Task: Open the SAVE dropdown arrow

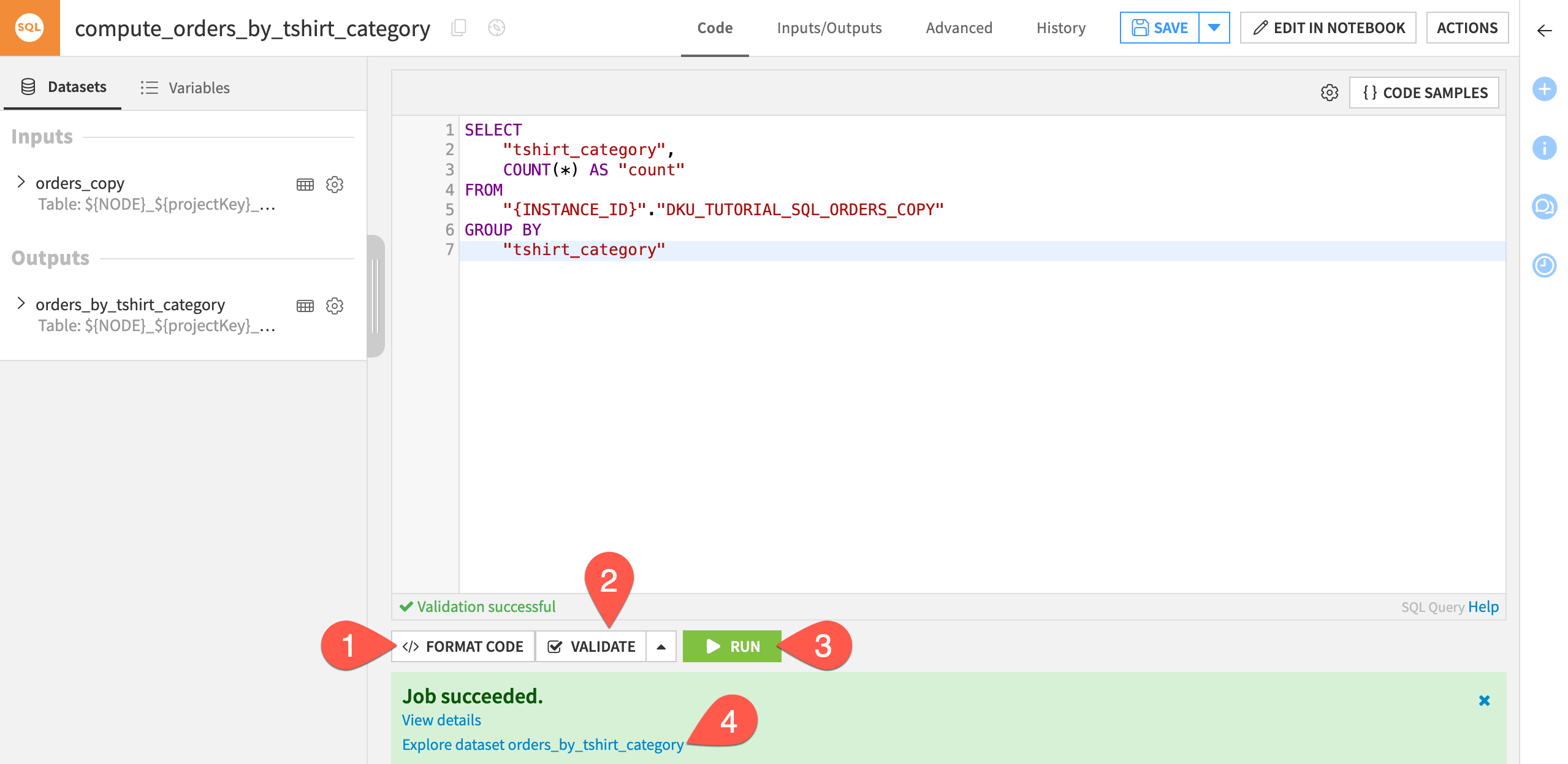Action: pyautogui.click(x=1214, y=28)
